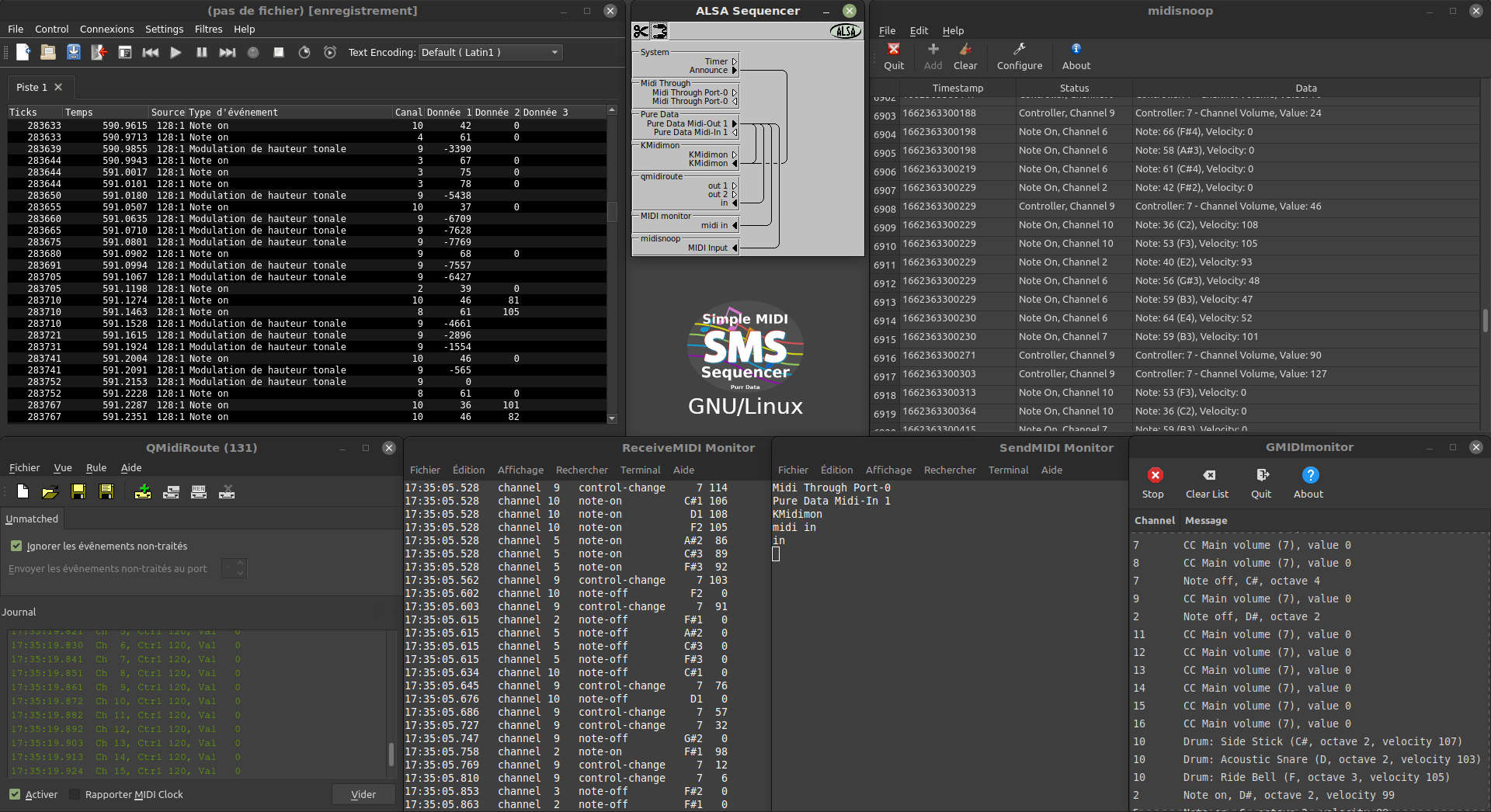
Task: Click the rename map REN icon in QMidiRoute
Action: [199, 491]
